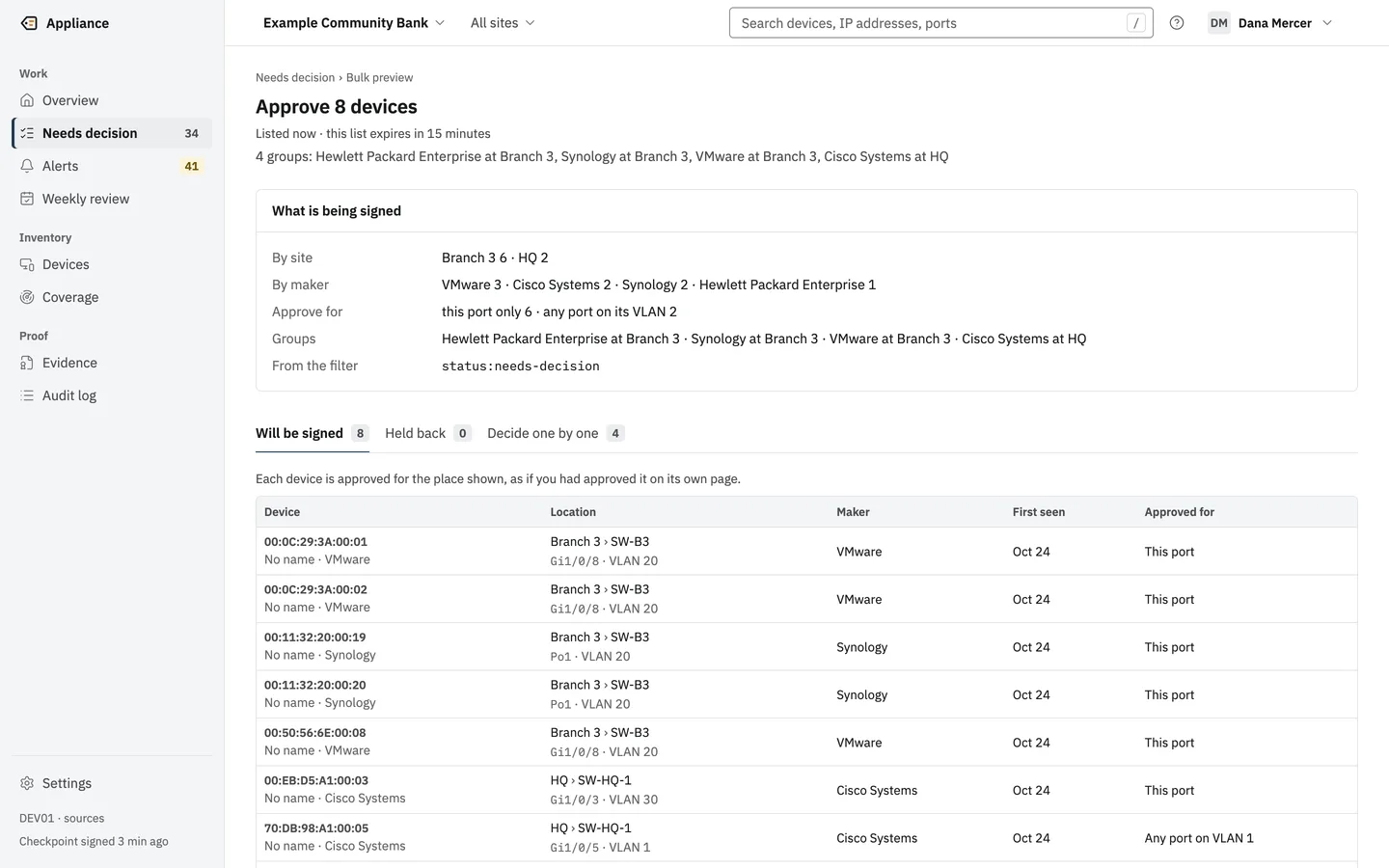Screen dimensions: 1389x868
Task: Open the Decide one by one tab
Action: [556, 433]
